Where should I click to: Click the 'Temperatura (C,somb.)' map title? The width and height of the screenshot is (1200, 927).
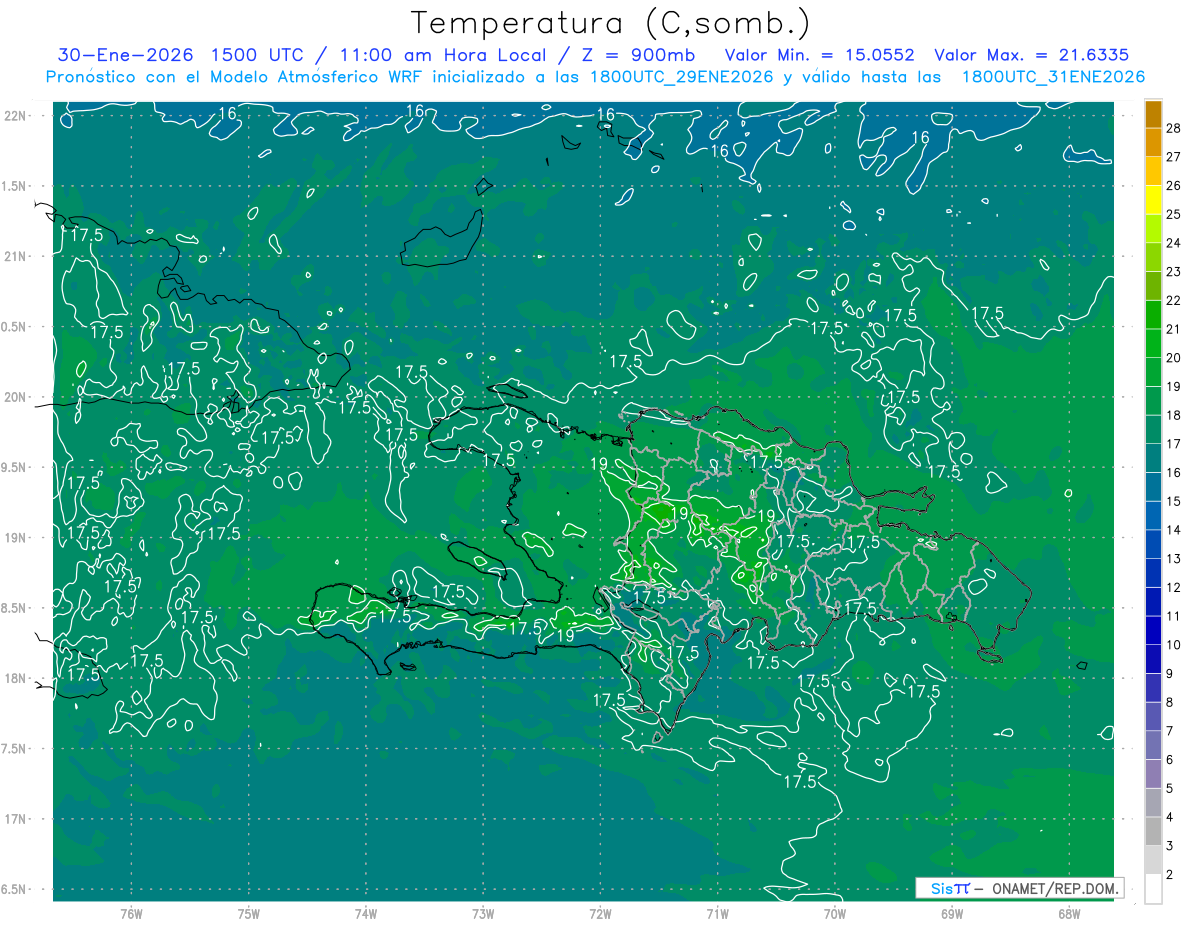click(x=610, y=24)
